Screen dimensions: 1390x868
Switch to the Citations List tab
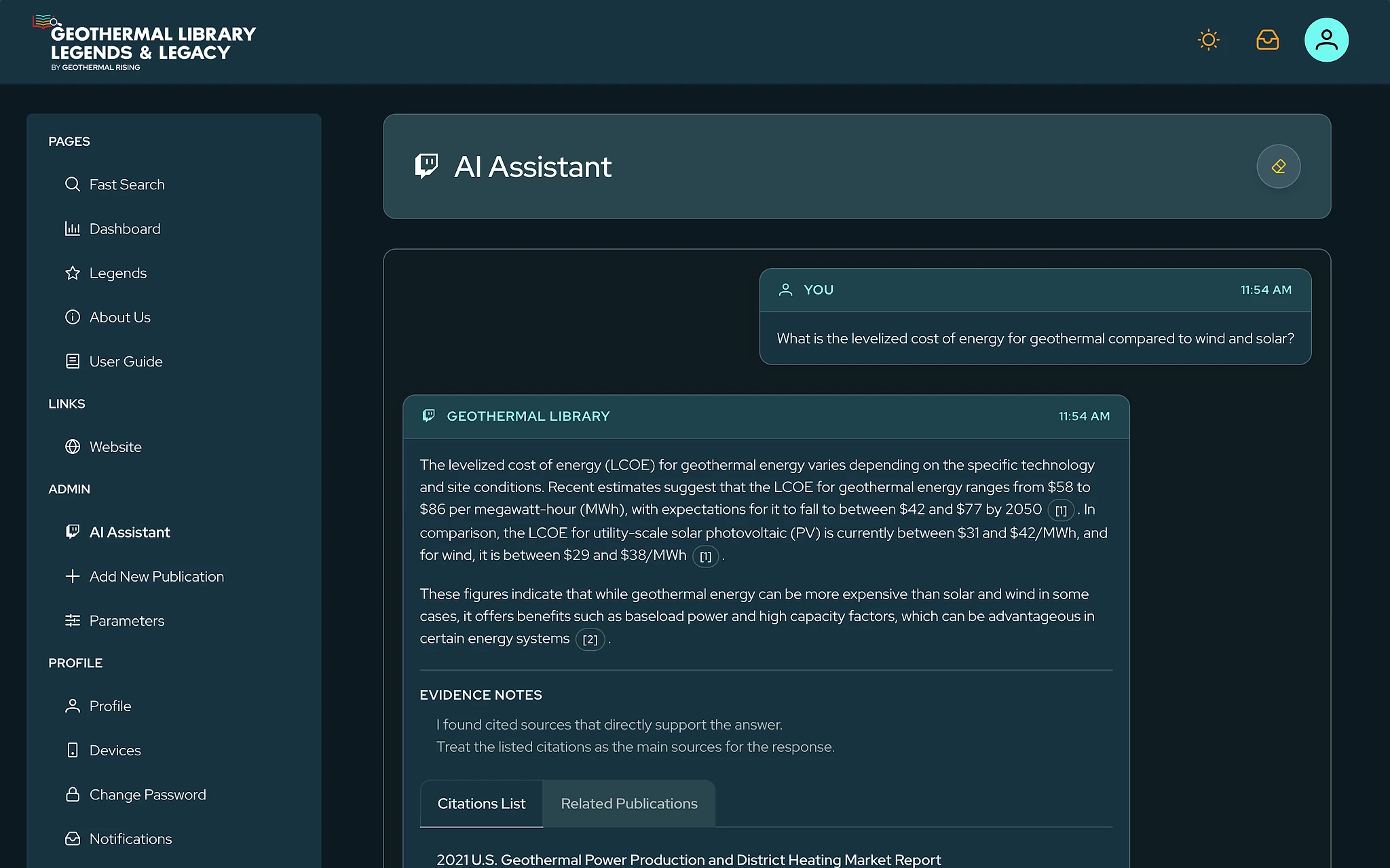[481, 804]
